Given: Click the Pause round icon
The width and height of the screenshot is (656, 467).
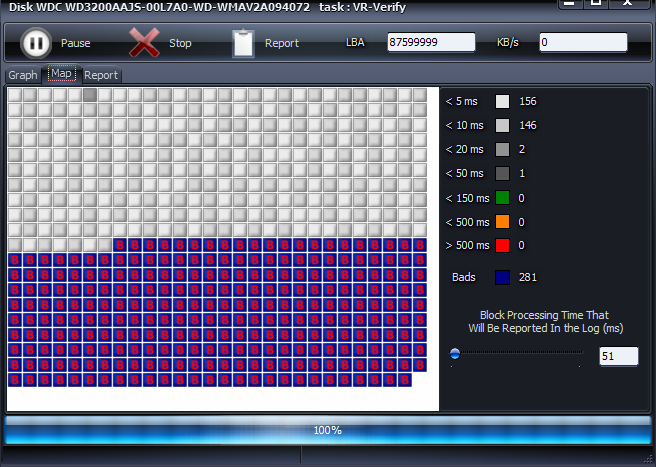Looking at the screenshot, I should point(36,43).
